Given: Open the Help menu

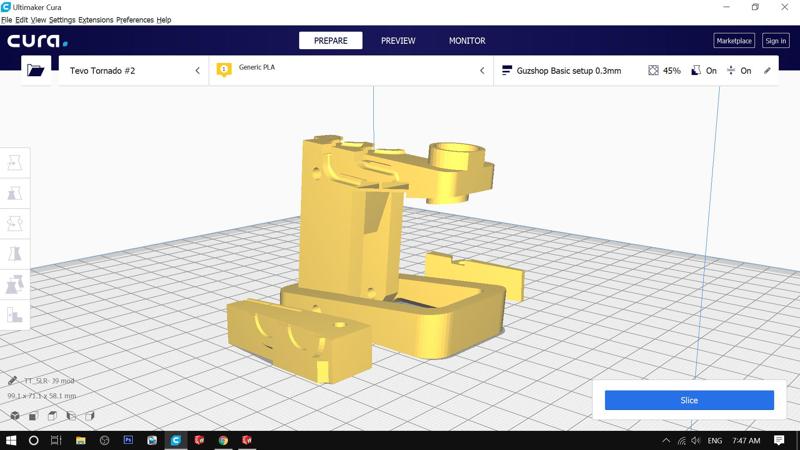Looking at the screenshot, I should pyautogui.click(x=164, y=20).
